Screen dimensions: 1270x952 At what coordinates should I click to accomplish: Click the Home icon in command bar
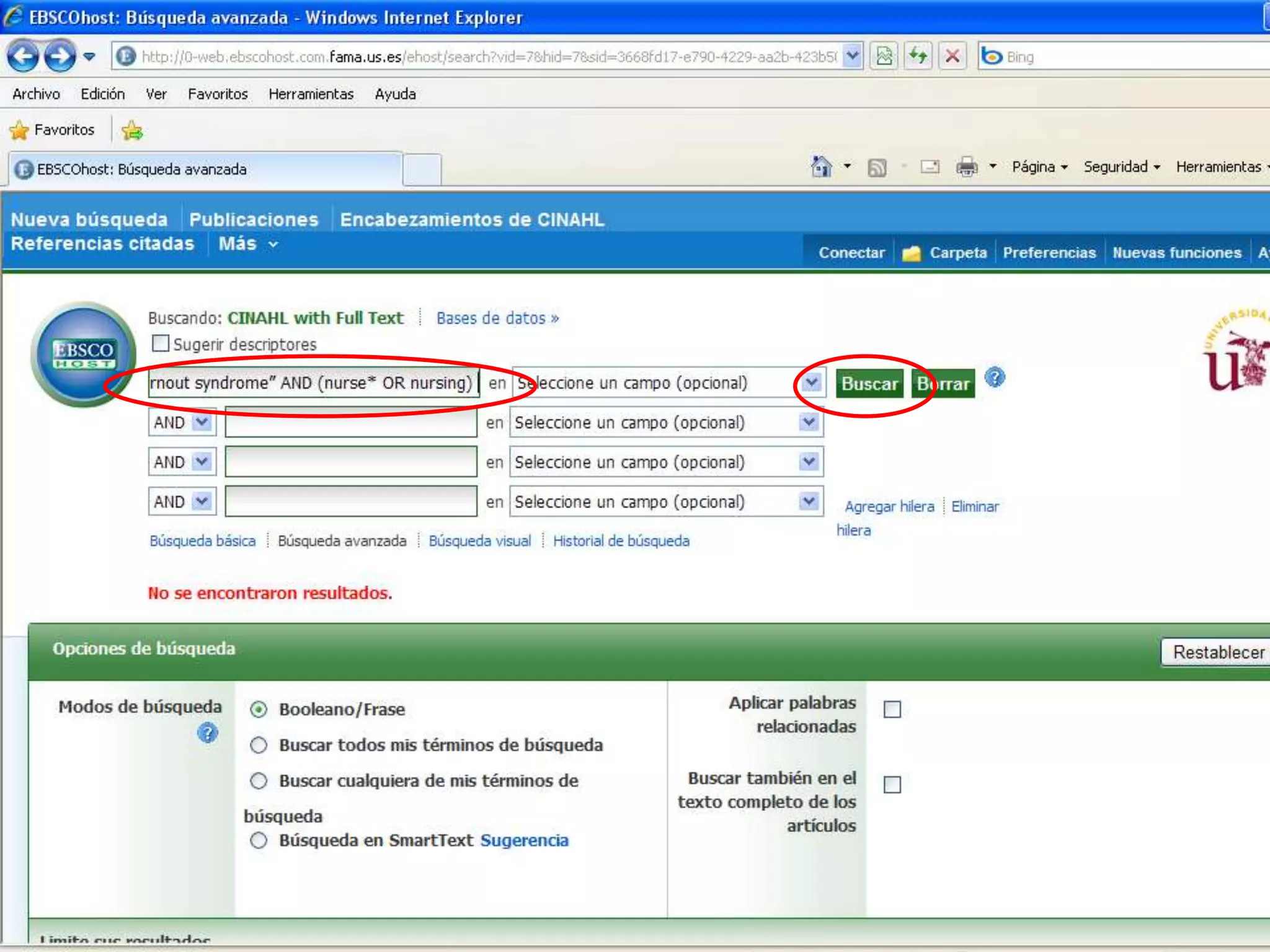coord(821,167)
